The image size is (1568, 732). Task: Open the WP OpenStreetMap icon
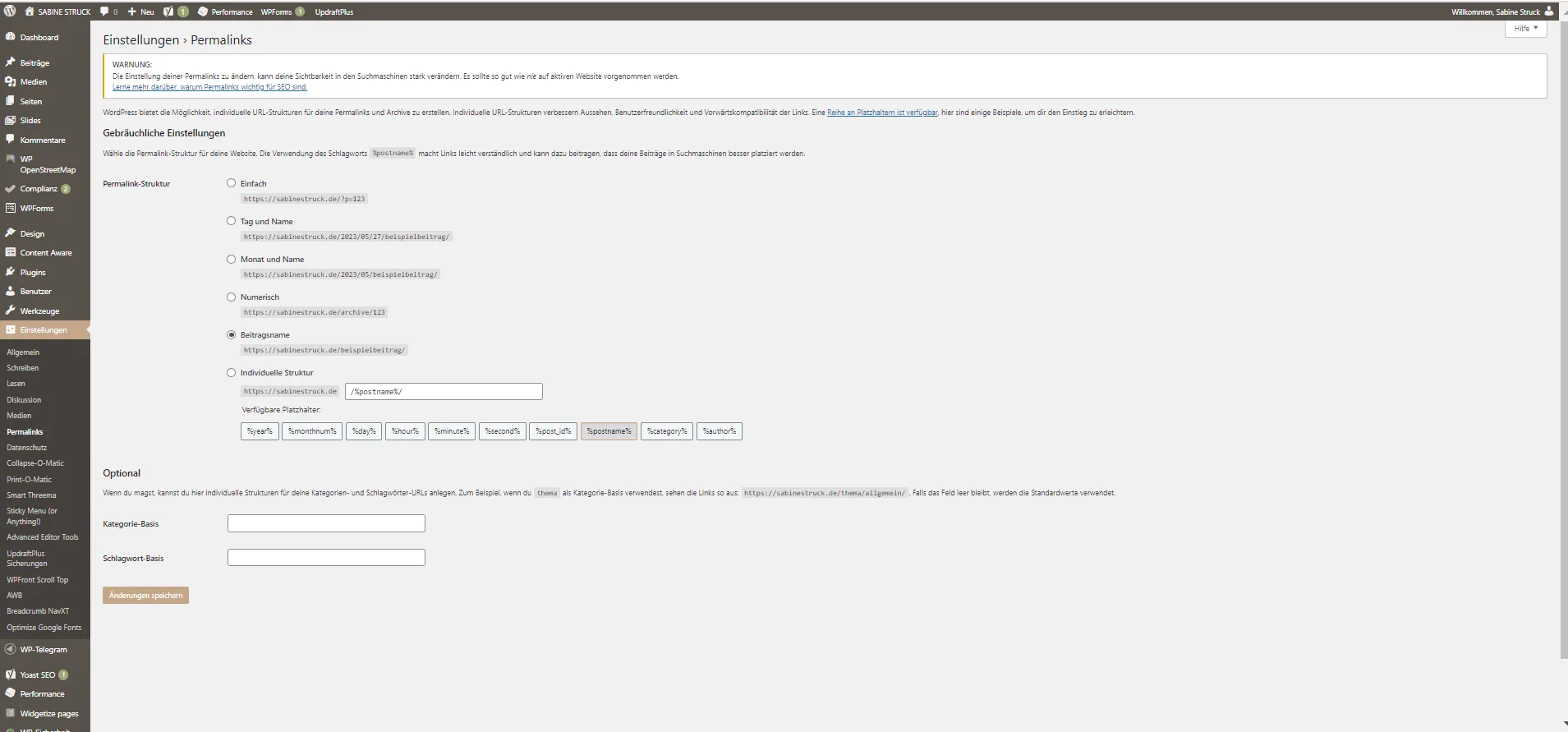[11, 159]
